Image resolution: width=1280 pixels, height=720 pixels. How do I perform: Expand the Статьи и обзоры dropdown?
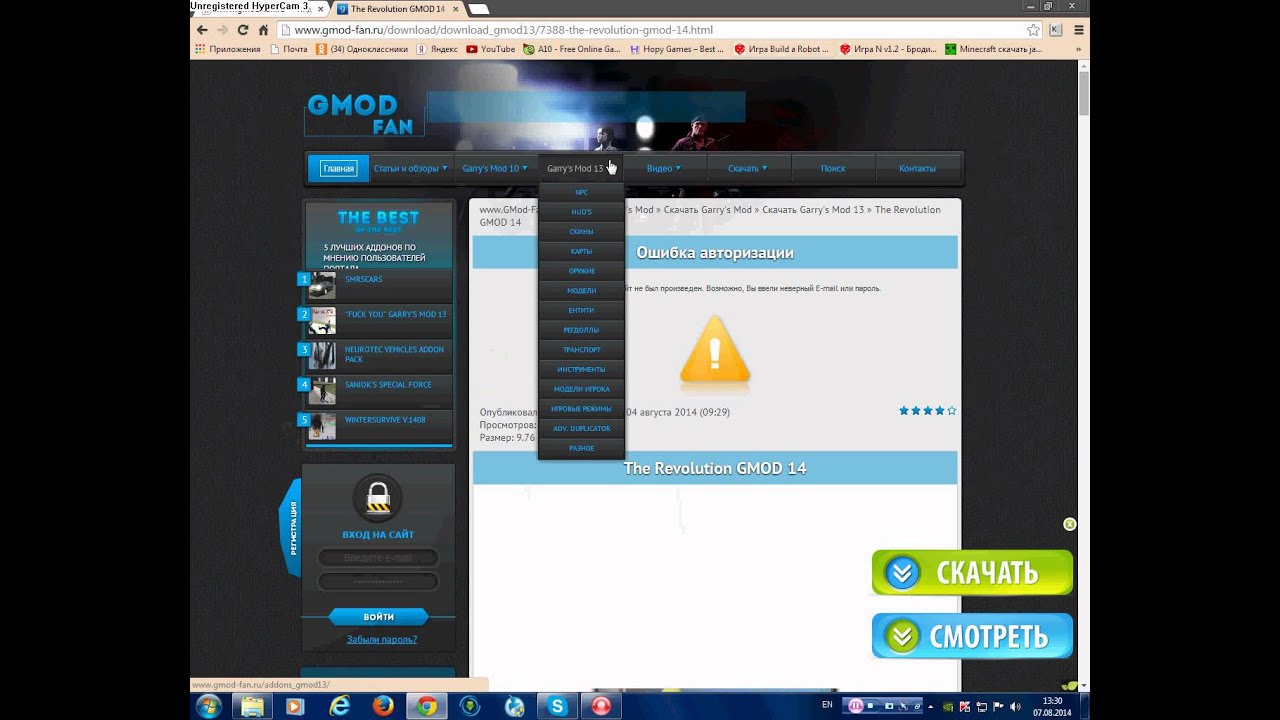click(x=410, y=168)
